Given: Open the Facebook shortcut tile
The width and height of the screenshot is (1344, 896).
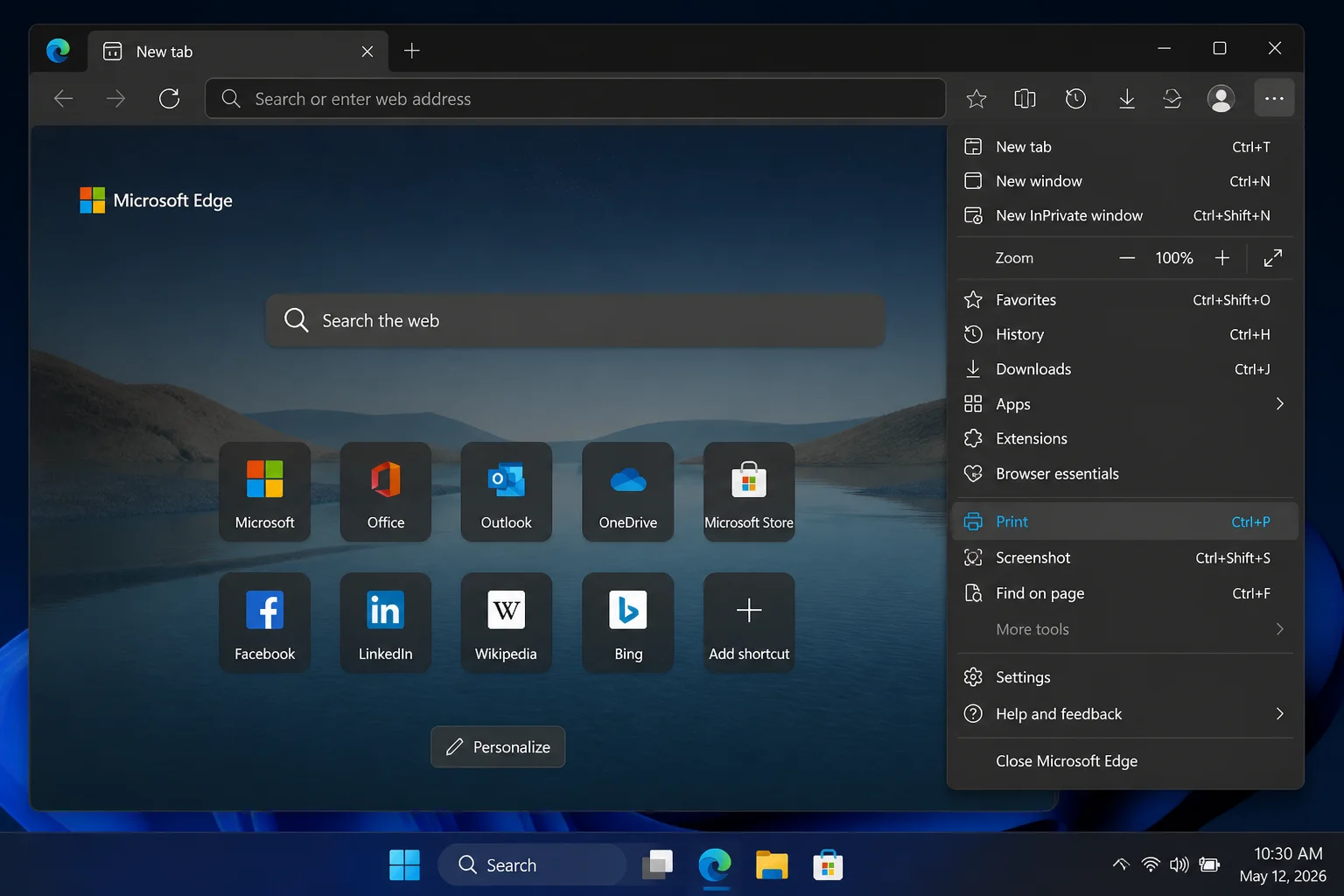Looking at the screenshot, I should (265, 622).
